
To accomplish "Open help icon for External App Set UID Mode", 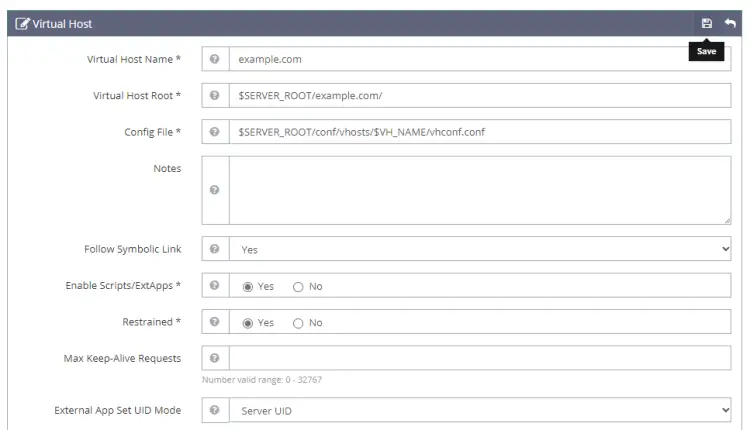I will click(215, 410).
